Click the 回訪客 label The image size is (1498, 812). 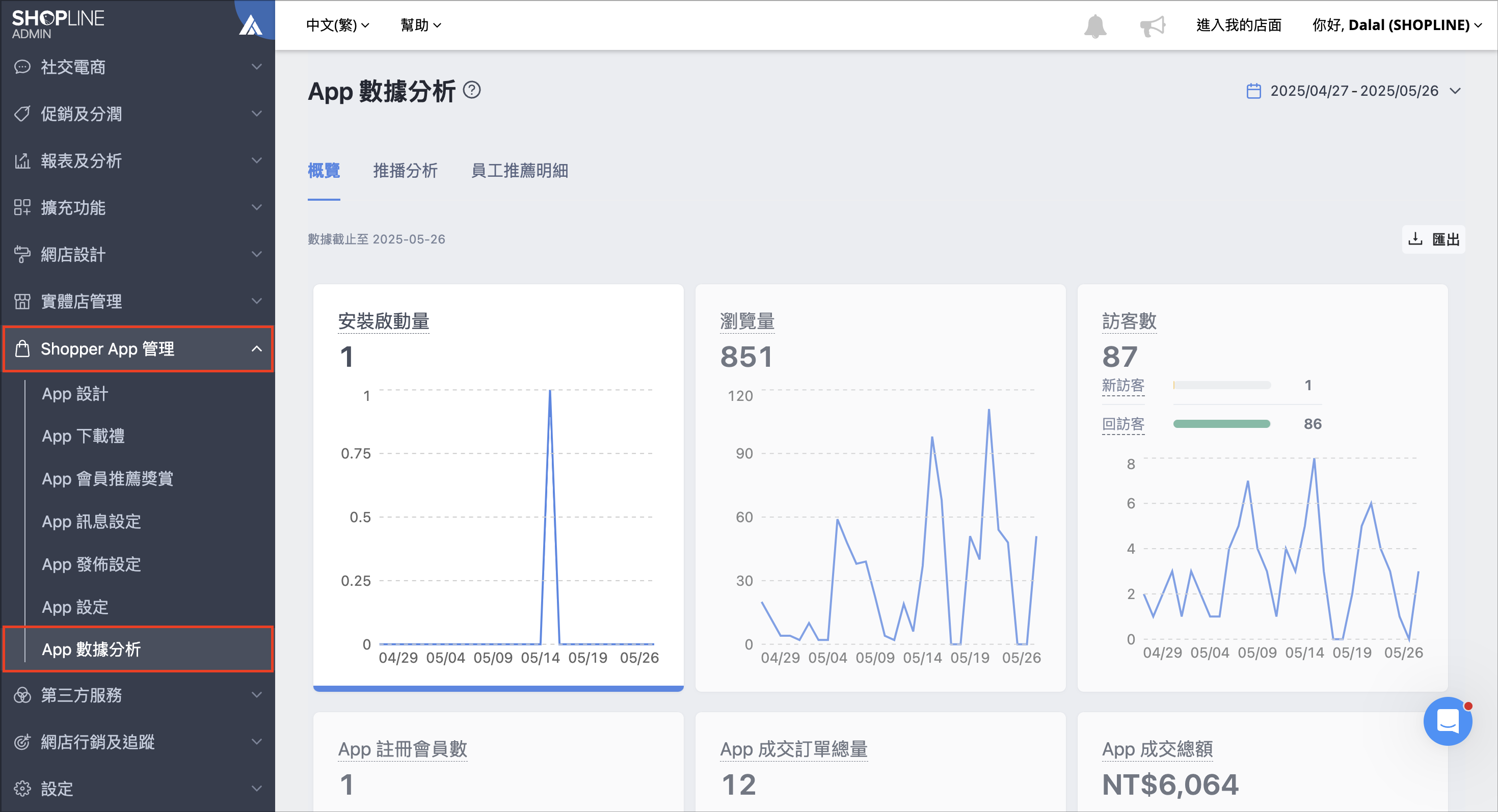coord(1123,424)
